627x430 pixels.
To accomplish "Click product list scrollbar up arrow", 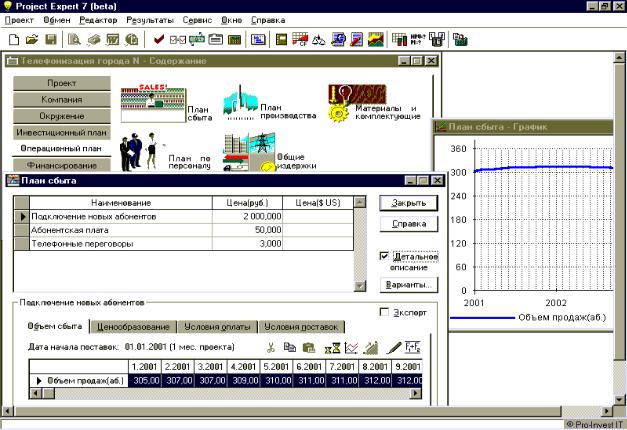I will (x=360, y=202).
